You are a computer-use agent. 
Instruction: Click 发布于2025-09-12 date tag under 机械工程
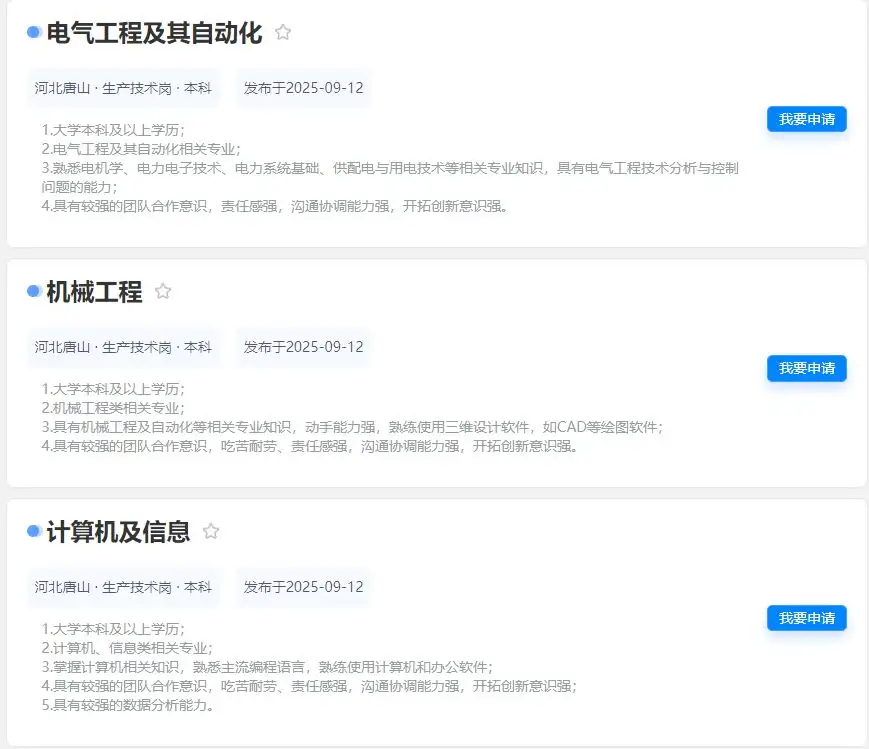[x=303, y=347]
